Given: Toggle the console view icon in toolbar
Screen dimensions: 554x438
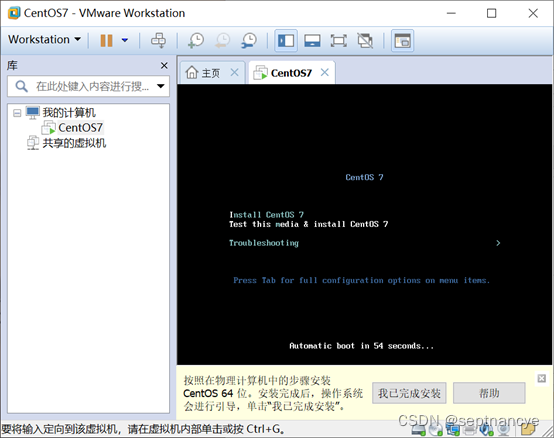Looking at the screenshot, I should tap(402, 41).
